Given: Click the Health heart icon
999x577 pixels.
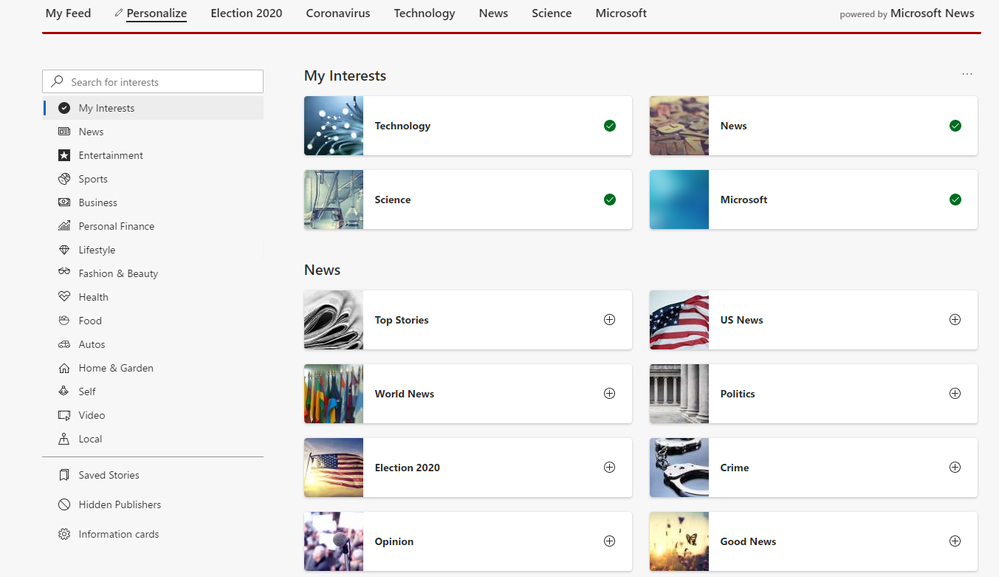Looking at the screenshot, I should [x=64, y=297].
